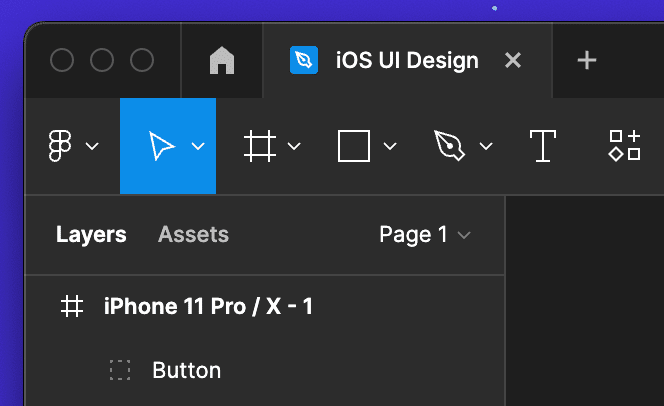This screenshot has height=406, width=664.
Task: Expand the Move tool options chevron
Action: pos(198,146)
